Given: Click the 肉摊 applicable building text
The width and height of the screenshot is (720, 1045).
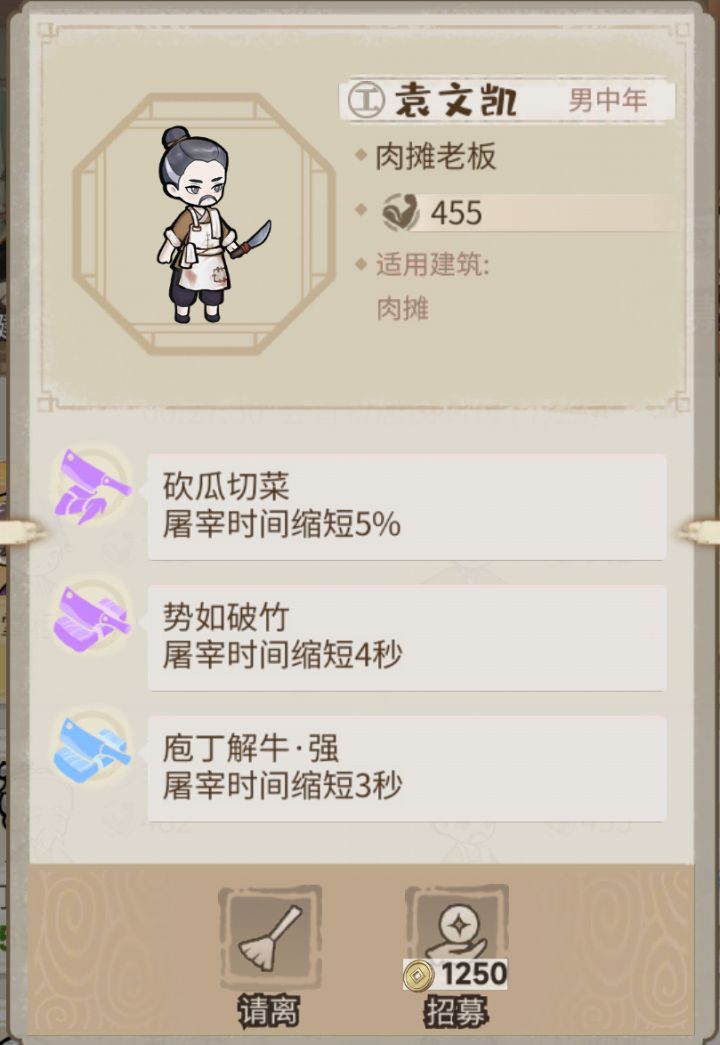Looking at the screenshot, I should pyautogui.click(x=403, y=309).
